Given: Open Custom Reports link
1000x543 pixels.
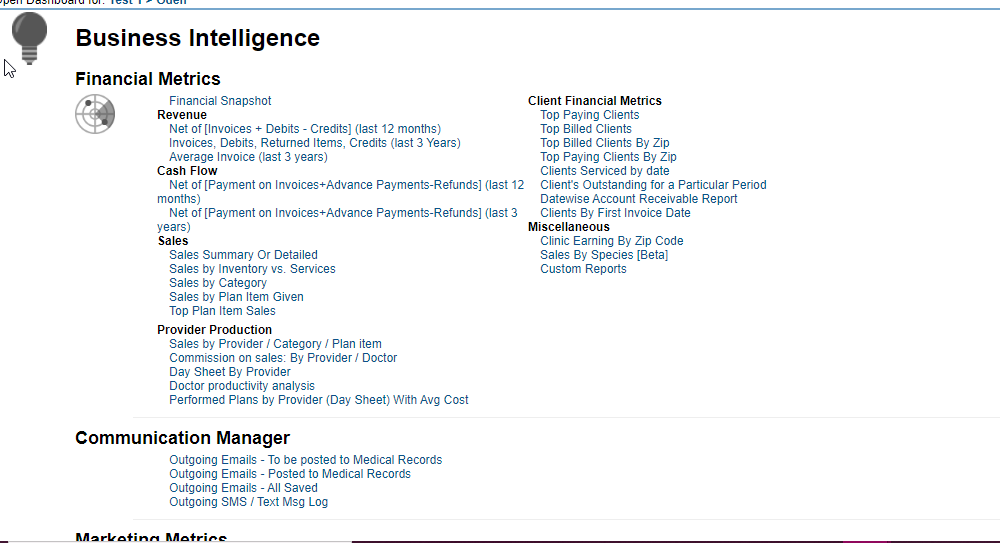Looking at the screenshot, I should click(583, 269).
